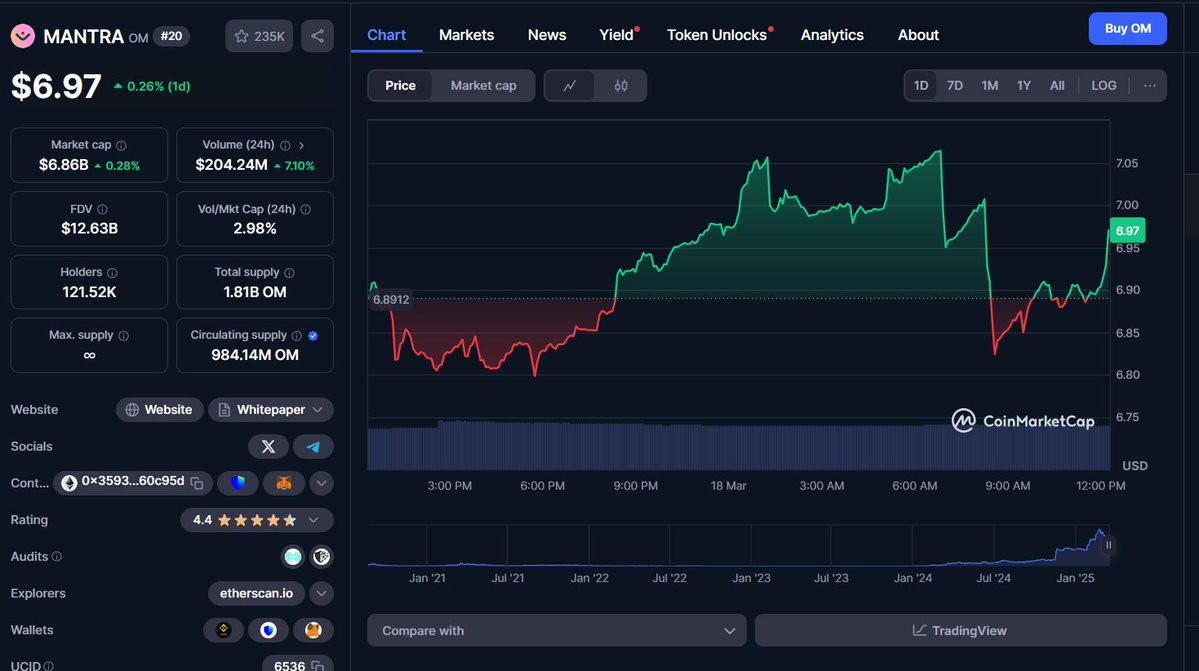Open Volume (24h) details arrow

click(x=301, y=145)
